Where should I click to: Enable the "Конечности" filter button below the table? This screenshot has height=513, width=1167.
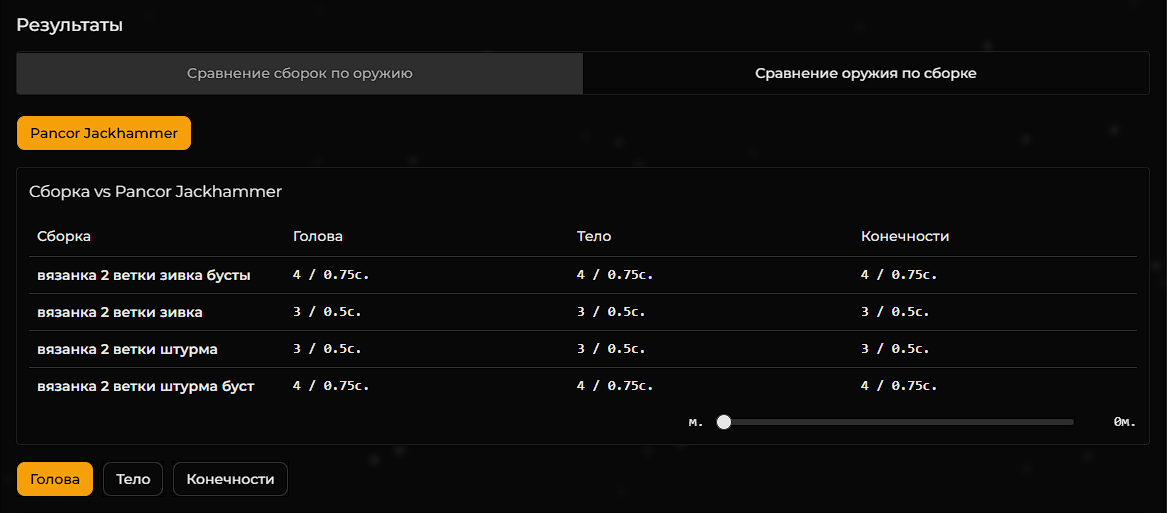231,479
